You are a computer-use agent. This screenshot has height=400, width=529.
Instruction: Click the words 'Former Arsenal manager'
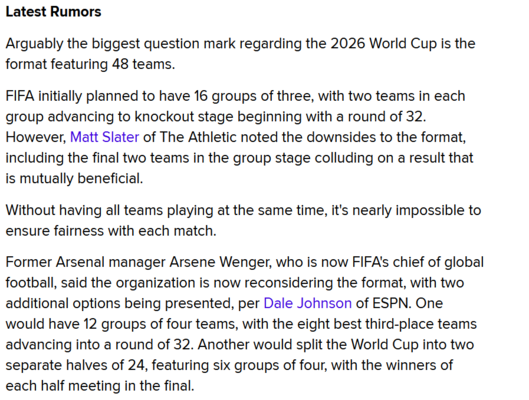tap(85, 262)
